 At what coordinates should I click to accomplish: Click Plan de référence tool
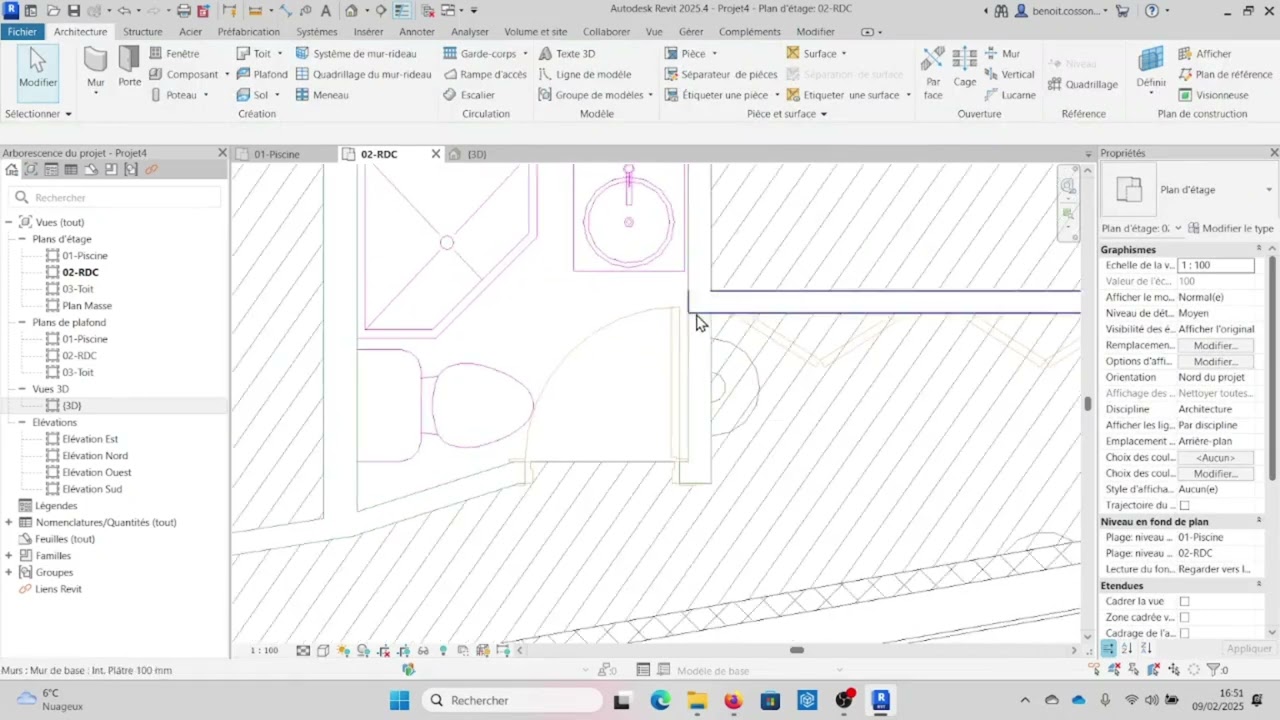[1225, 74]
